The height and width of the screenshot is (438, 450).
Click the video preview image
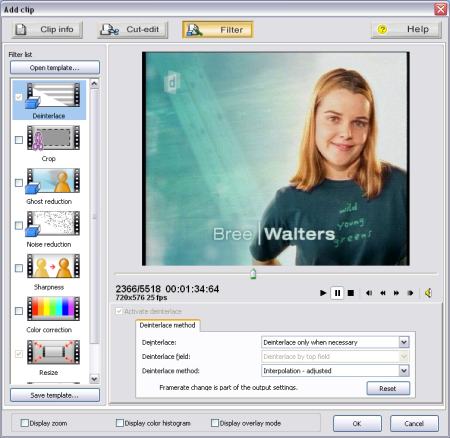276,159
